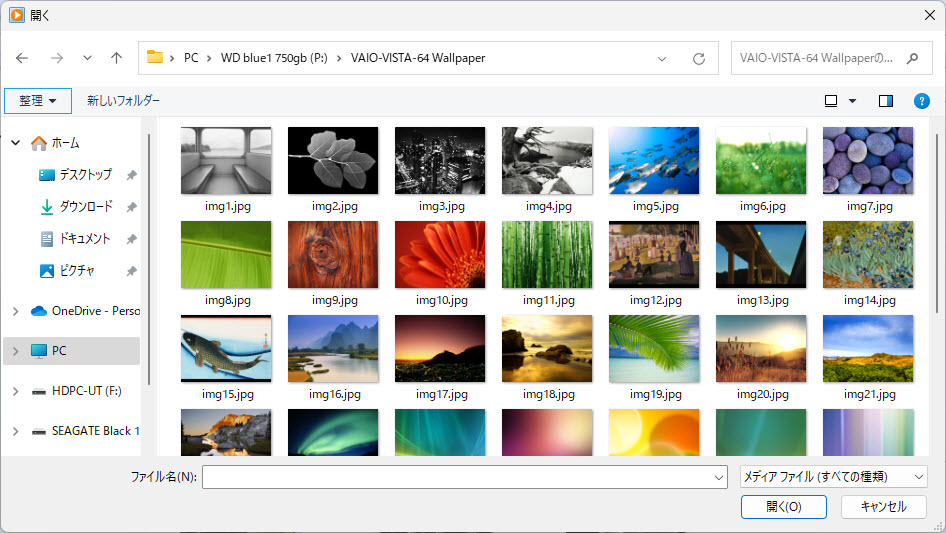Toggle the preview pane button
946x533 pixels.
(885, 101)
